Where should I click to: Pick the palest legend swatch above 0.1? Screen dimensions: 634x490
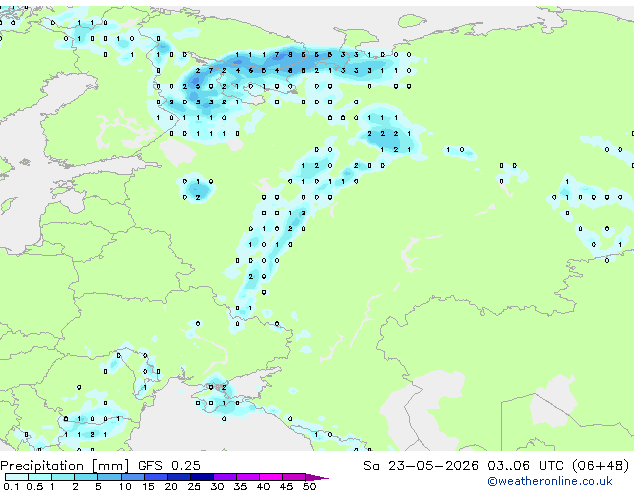pyautogui.click(x=17, y=477)
